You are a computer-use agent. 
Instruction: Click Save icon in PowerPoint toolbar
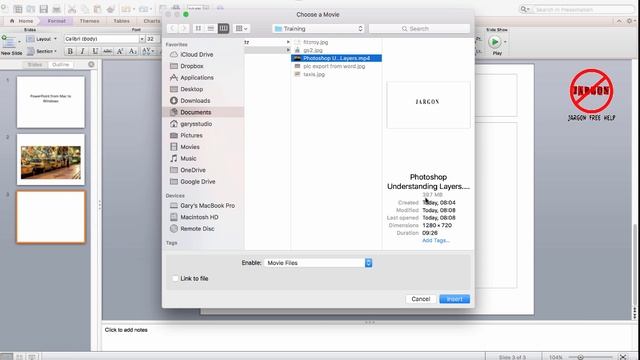point(44,9)
